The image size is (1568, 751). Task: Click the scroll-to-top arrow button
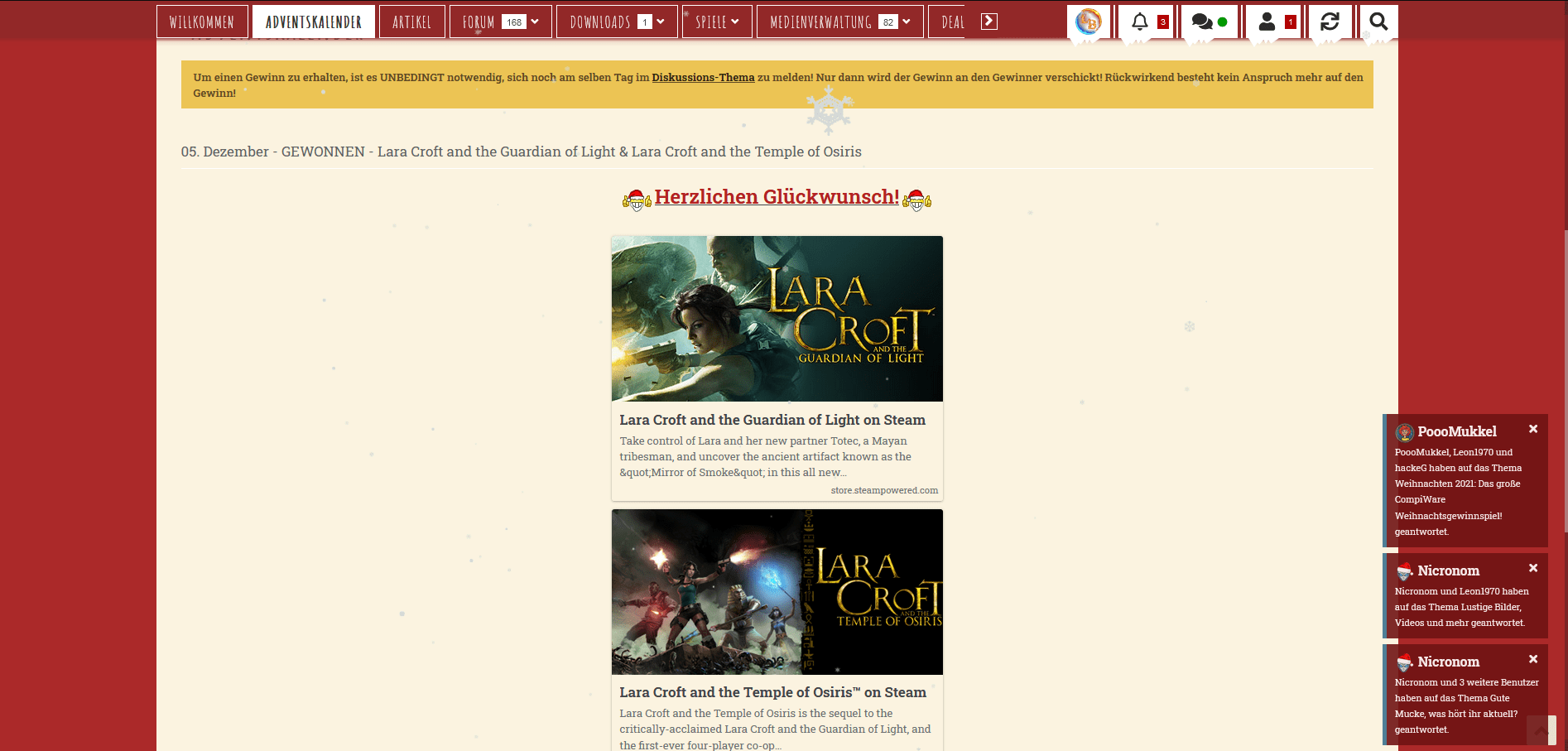[1542, 730]
